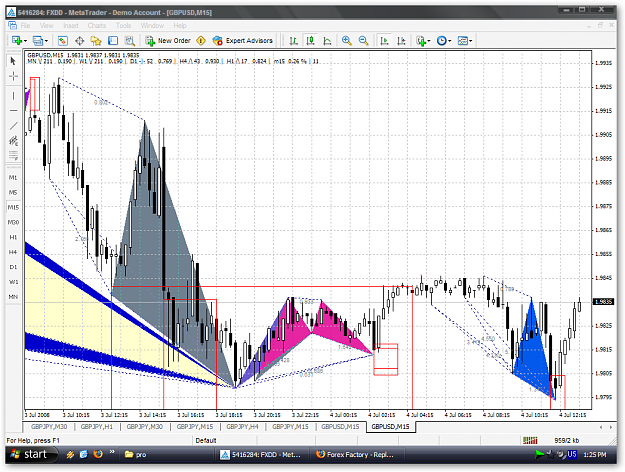Open the Navigator favorites icon
The width and height of the screenshot is (625, 472).
click(96, 41)
